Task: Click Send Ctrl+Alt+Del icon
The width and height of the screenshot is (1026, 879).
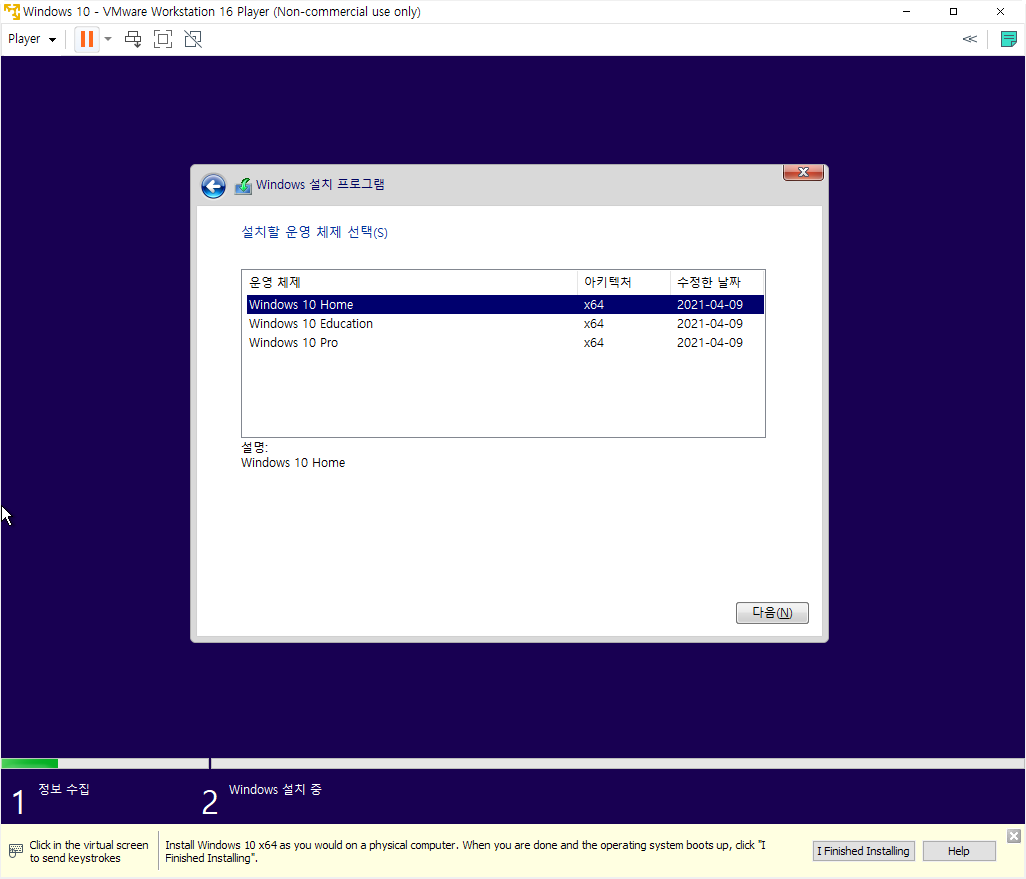Action: (133, 39)
